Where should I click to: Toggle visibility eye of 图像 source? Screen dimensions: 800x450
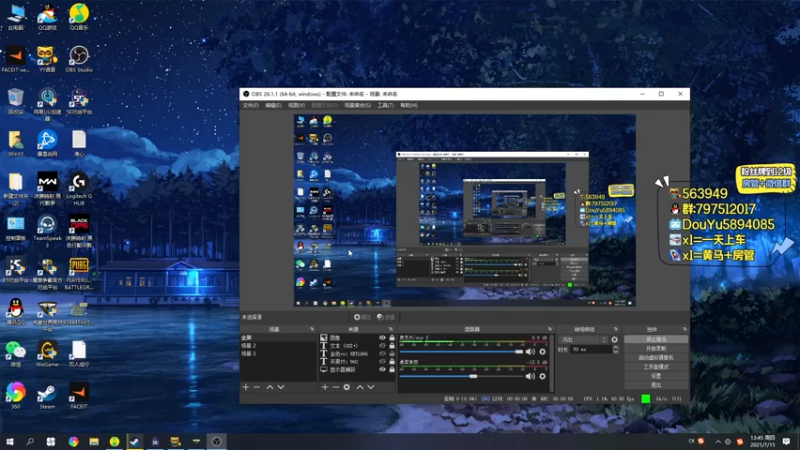point(382,338)
